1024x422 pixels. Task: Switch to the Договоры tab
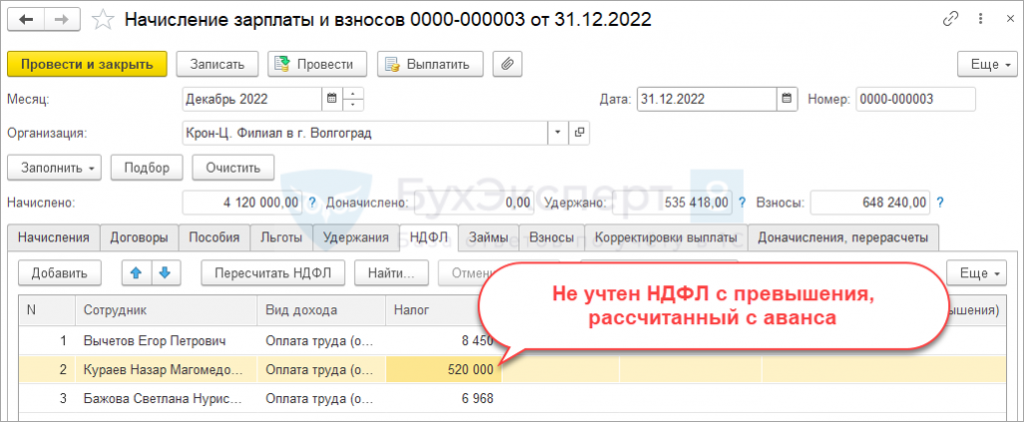[x=139, y=237]
